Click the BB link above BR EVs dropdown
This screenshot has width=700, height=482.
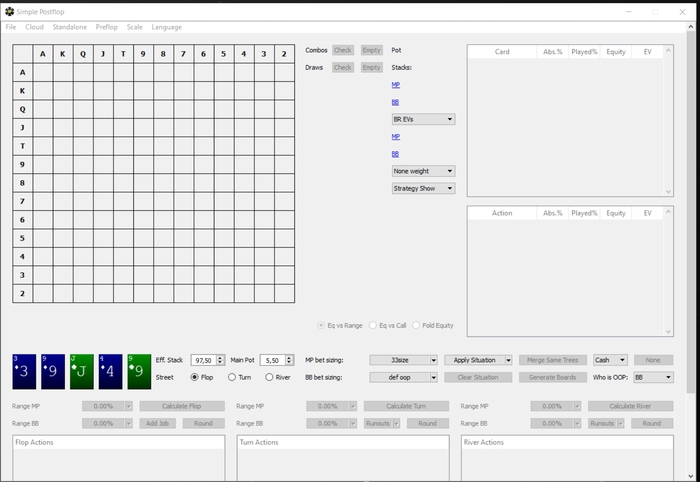[x=395, y=102]
